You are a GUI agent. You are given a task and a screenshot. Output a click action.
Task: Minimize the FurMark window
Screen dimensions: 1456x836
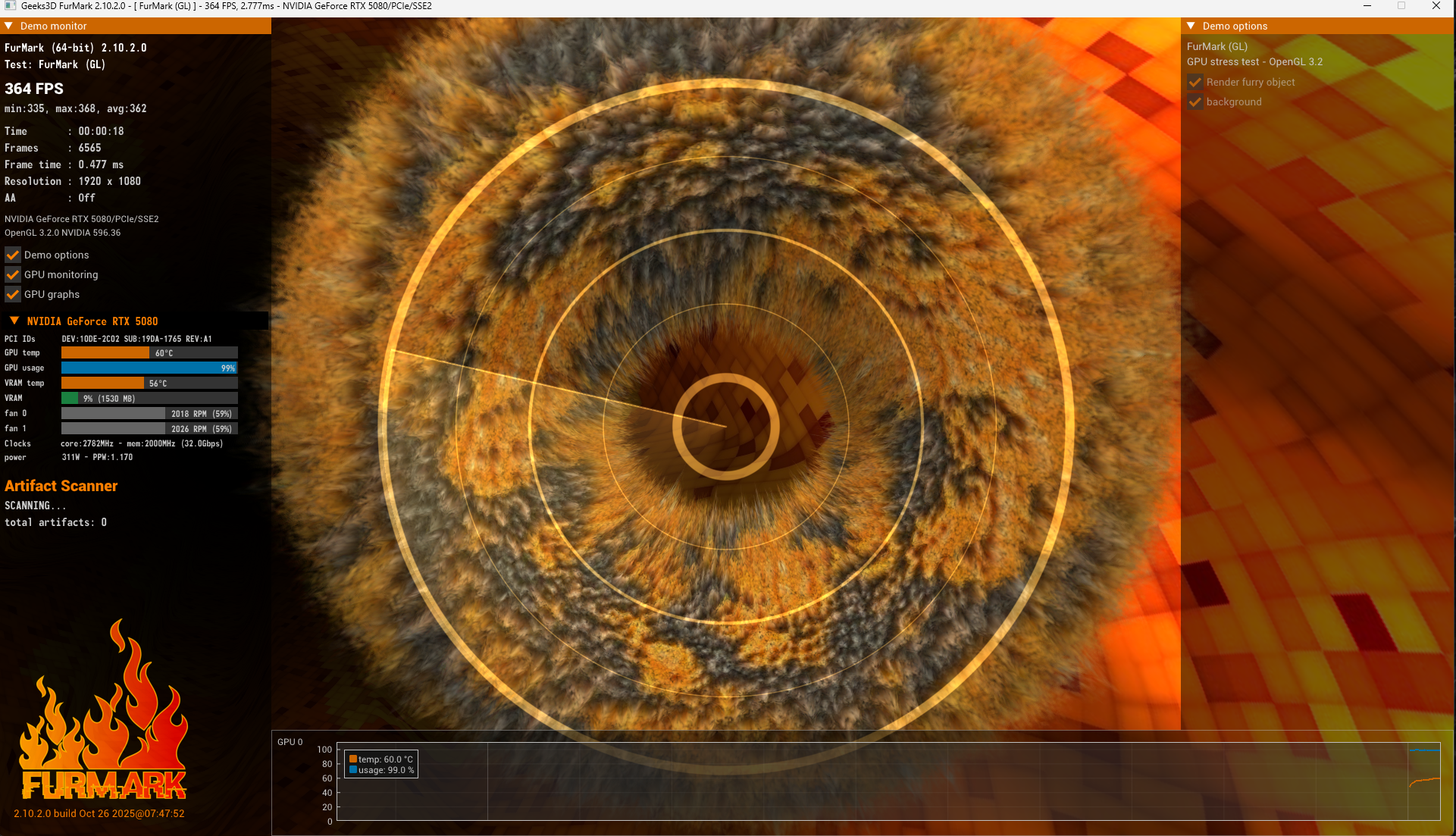(x=1367, y=6)
